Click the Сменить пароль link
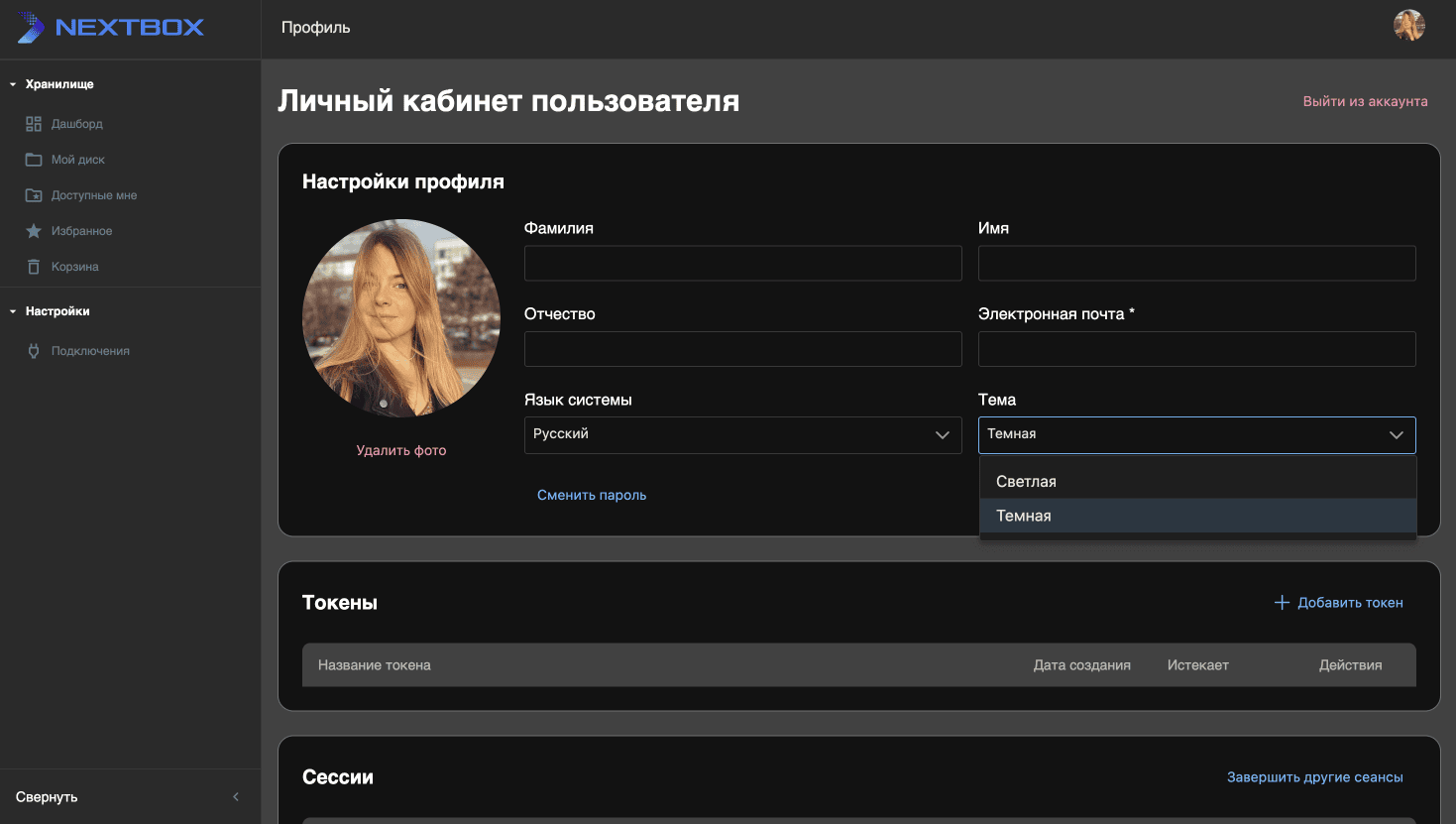 pos(592,495)
